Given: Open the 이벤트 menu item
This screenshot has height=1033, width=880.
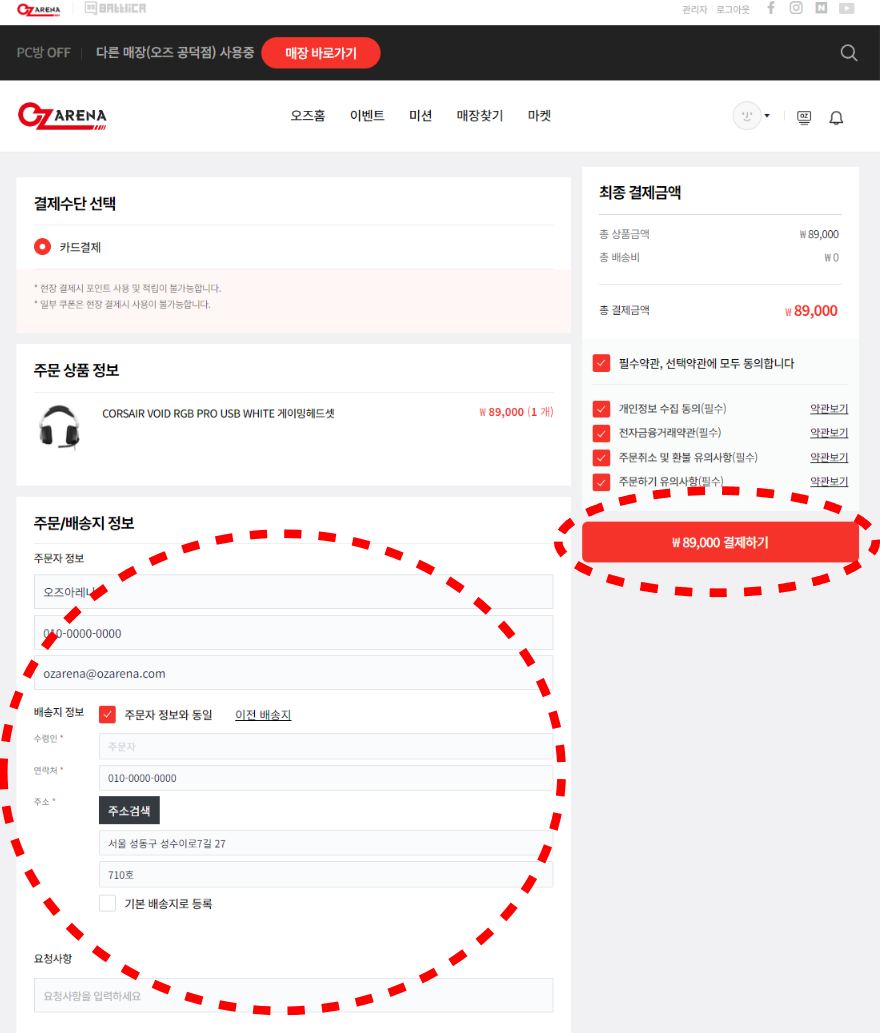Looking at the screenshot, I should pos(367,116).
